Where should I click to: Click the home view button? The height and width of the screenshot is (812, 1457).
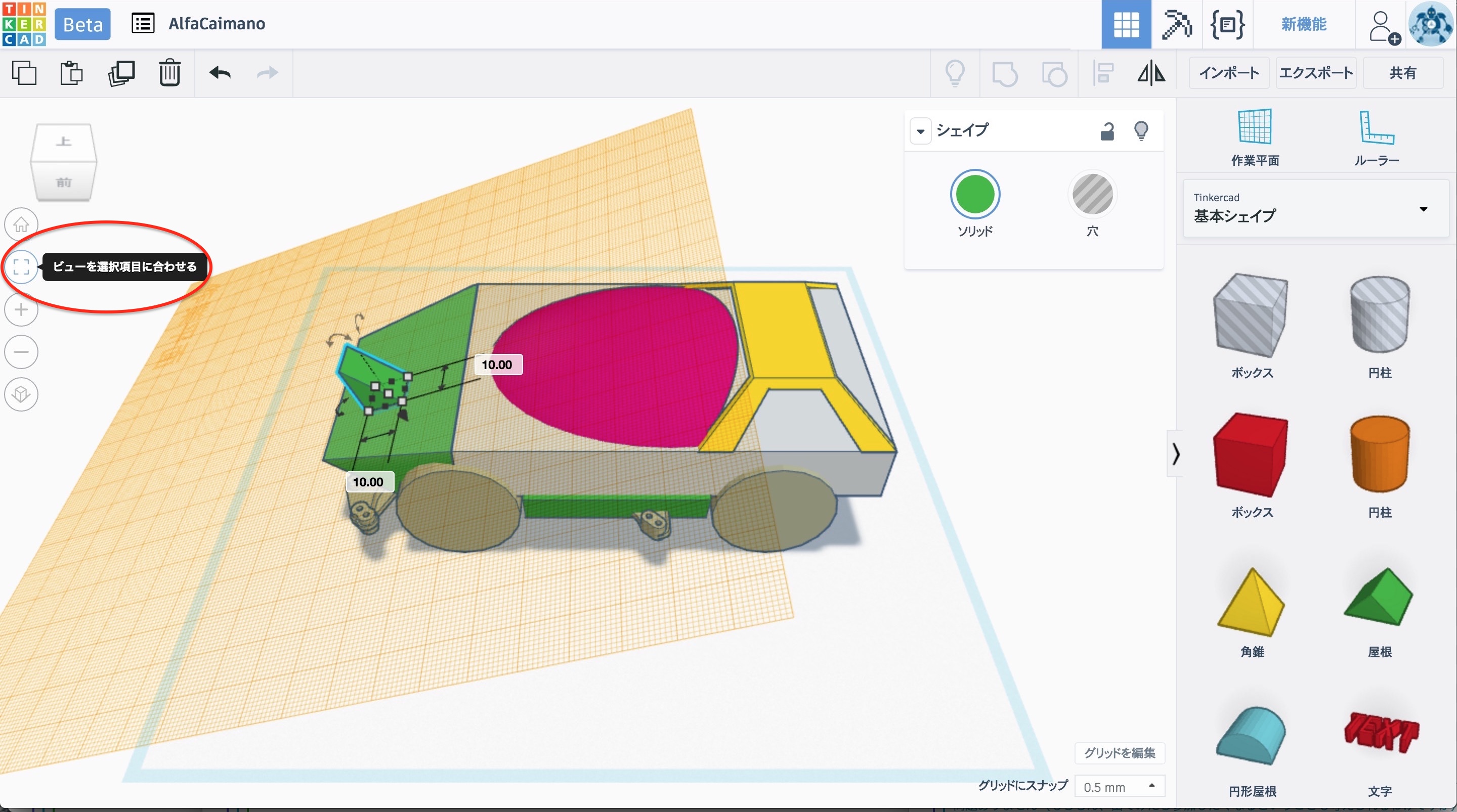point(21,224)
